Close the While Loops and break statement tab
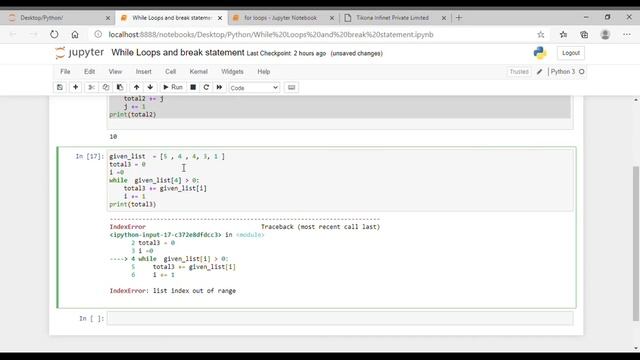 point(220,18)
